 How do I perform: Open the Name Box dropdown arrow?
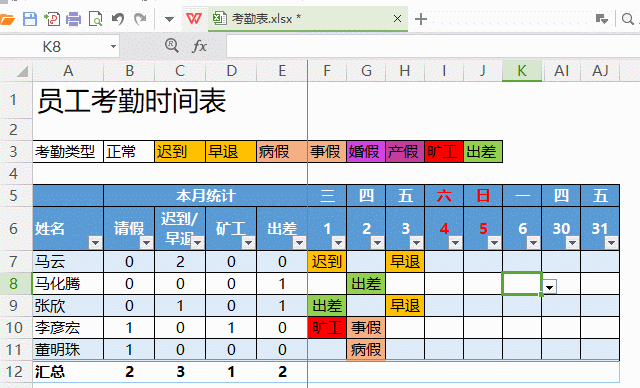113,47
